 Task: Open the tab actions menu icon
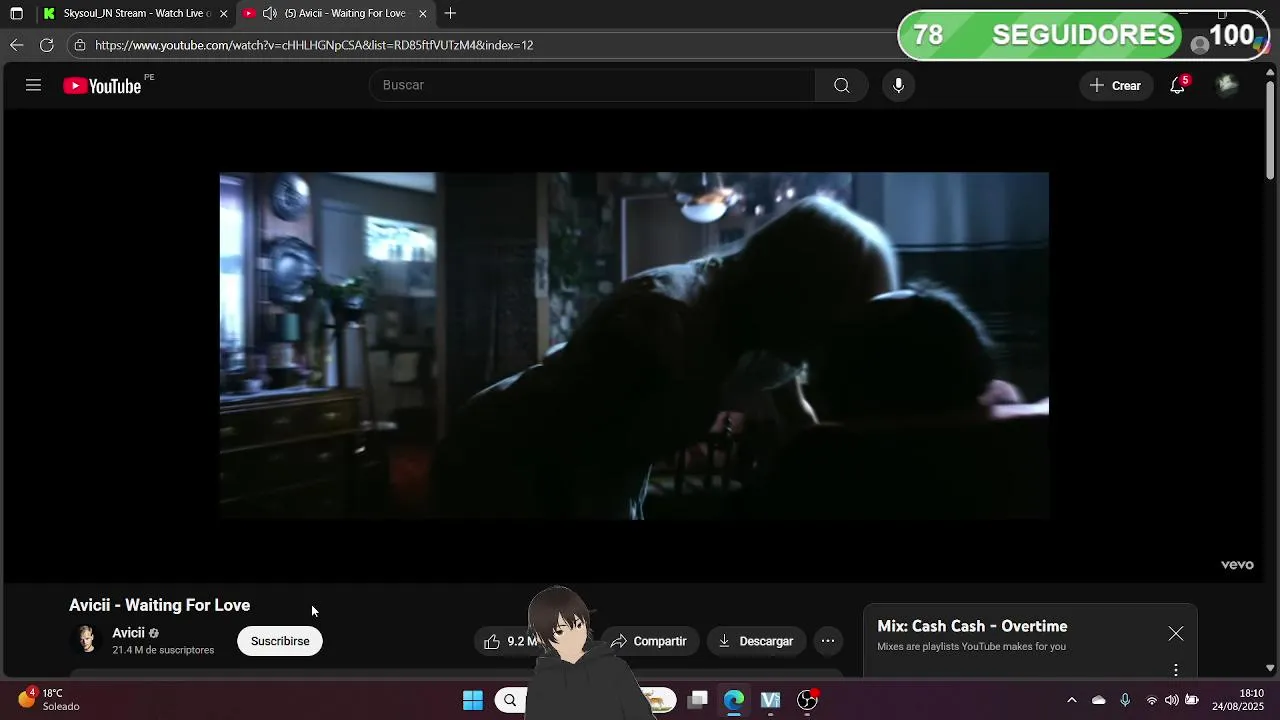(x=16, y=13)
